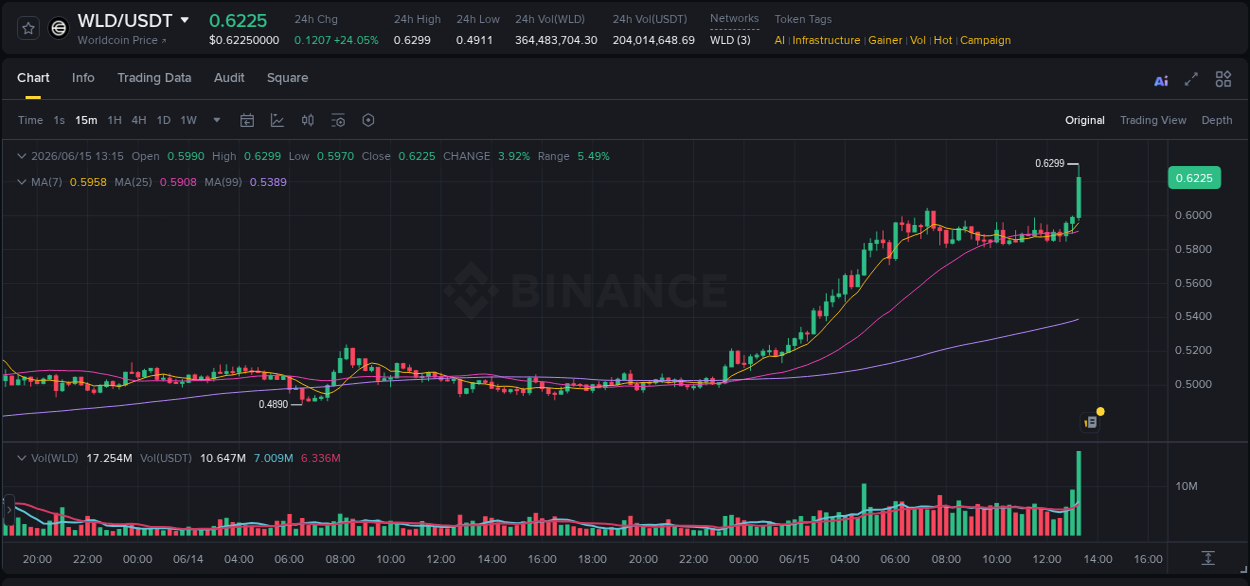The image size is (1250, 586).
Task: Click the 0.6299 high price marker
Action: [x=1049, y=163]
